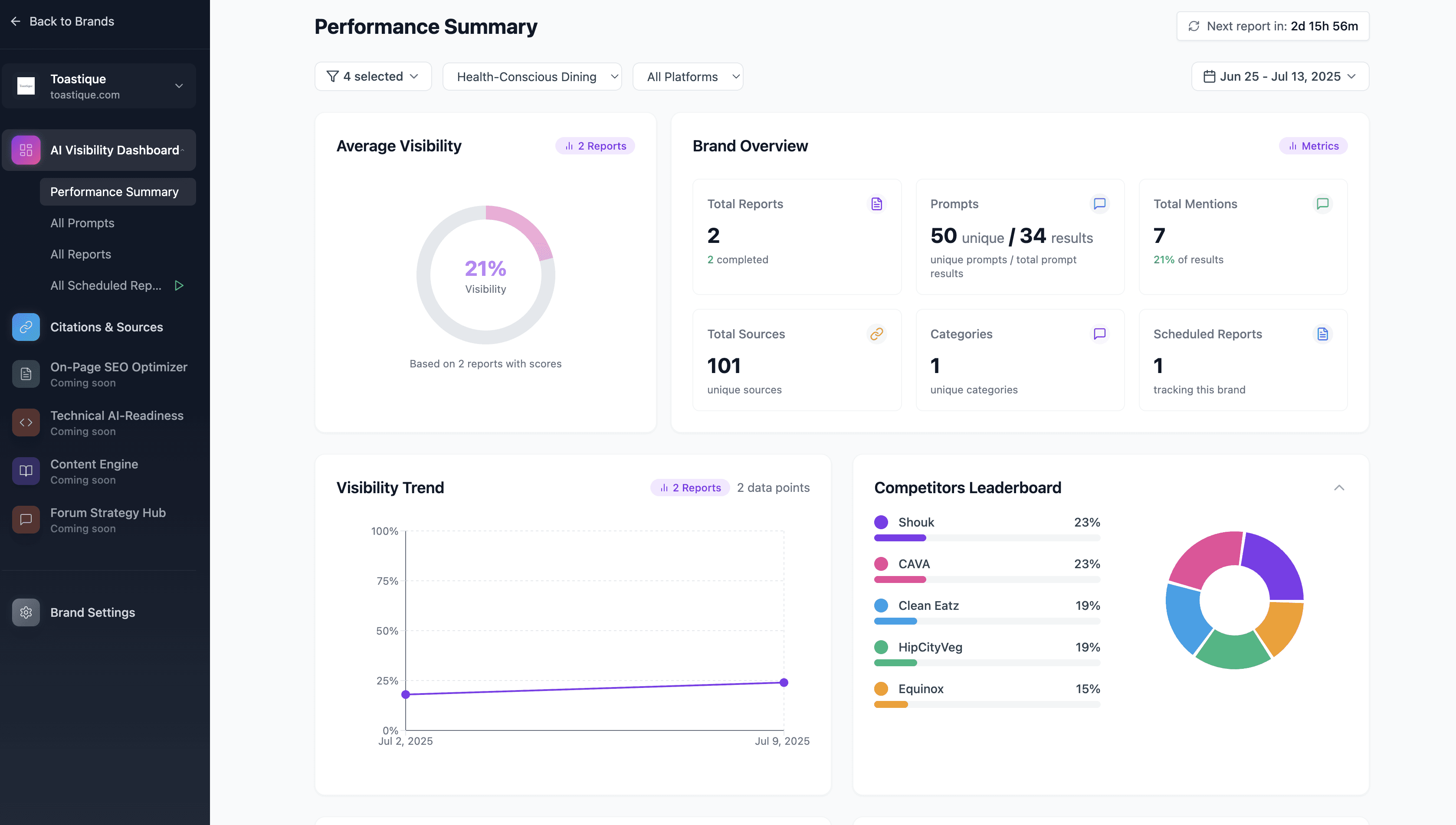Click play icon beside All Scheduled Reports
Viewport: 1456px width, 825px height.
click(179, 285)
